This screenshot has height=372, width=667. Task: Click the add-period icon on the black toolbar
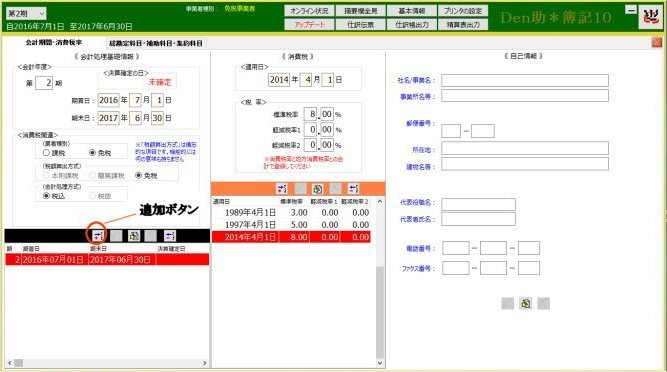pyautogui.click(x=98, y=236)
